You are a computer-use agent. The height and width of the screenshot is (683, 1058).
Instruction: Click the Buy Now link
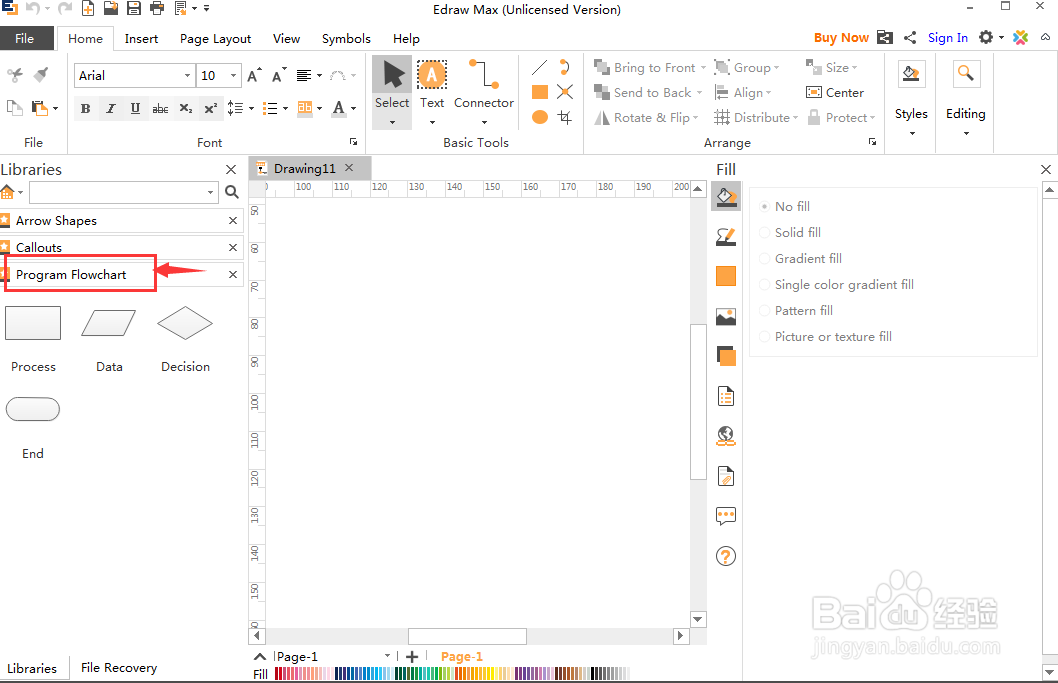point(841,38)
